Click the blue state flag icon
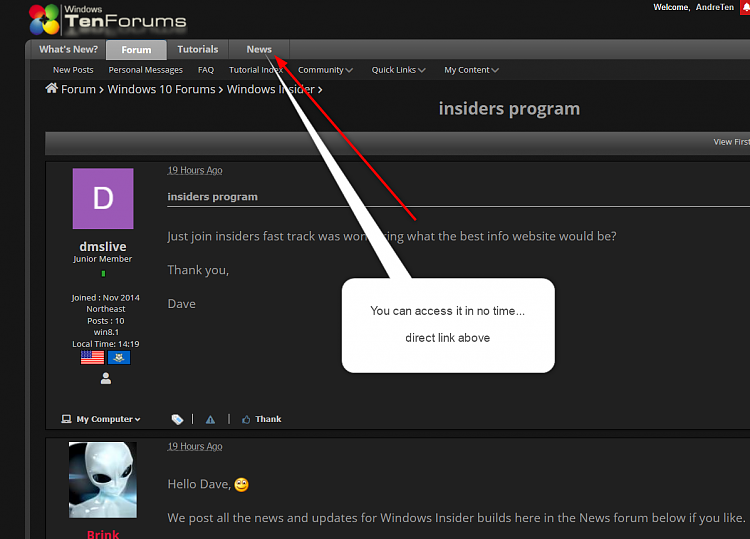This screenshot has width=750, height=539. (119, 357)
